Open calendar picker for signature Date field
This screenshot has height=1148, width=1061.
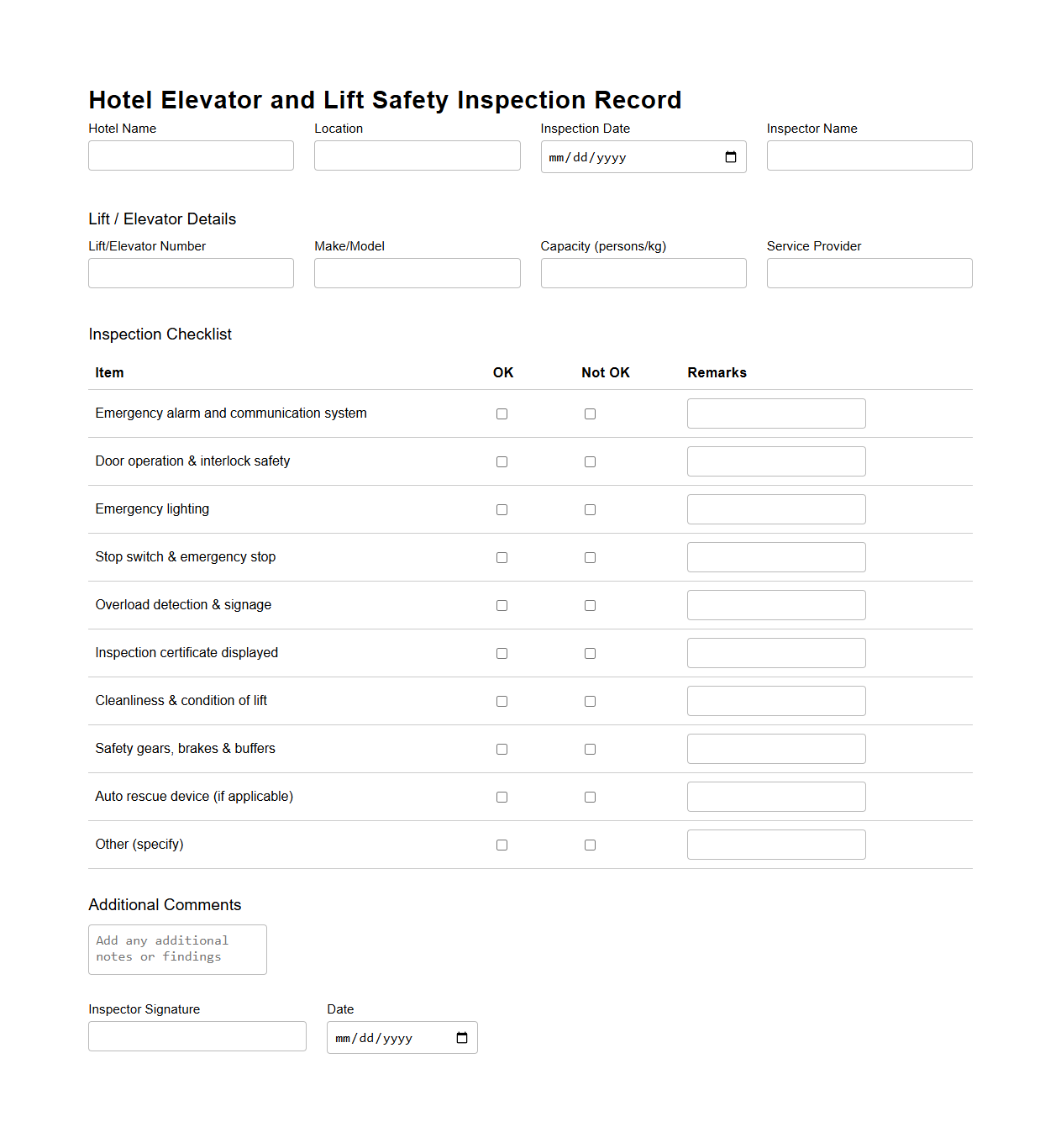click(461, 1037)
